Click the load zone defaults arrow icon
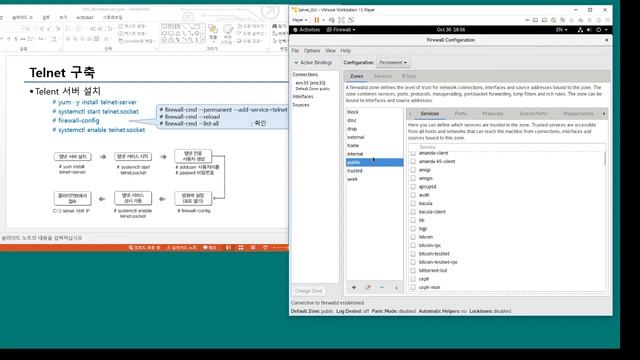 pos(396,287)
